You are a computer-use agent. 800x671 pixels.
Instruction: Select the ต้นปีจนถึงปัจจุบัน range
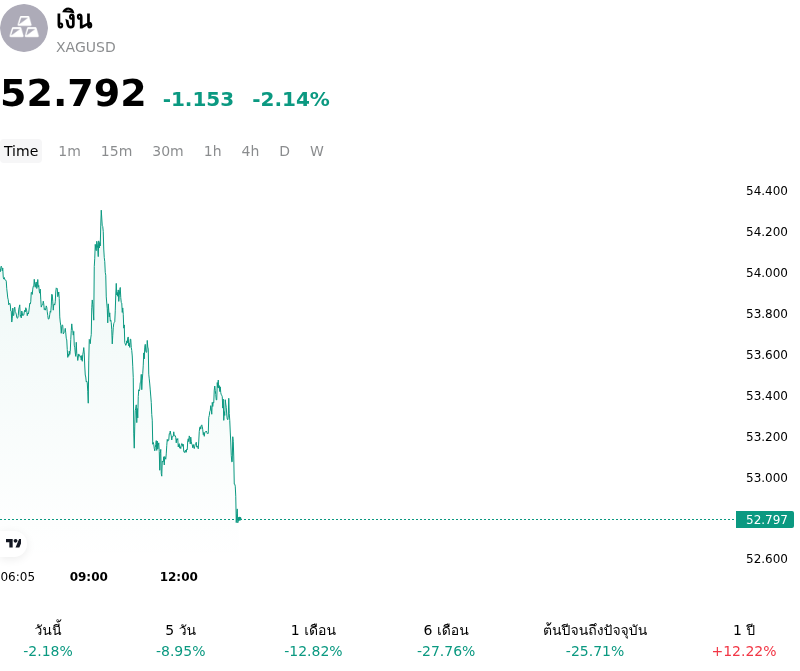pyautogui.click(x=595, y=640)
